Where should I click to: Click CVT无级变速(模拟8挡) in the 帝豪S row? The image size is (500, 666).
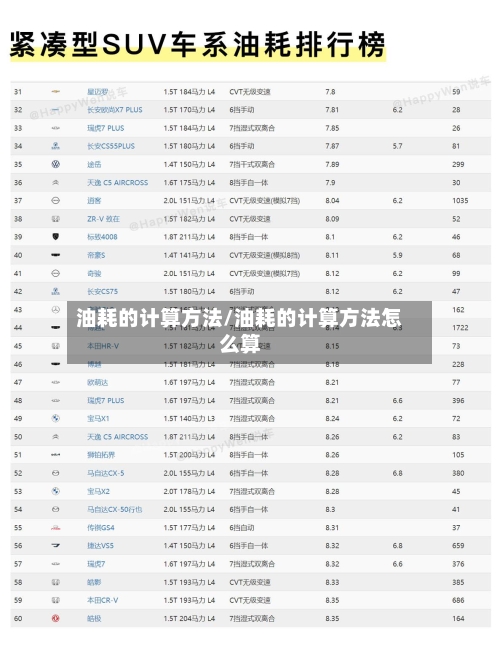tap(265, 255)
